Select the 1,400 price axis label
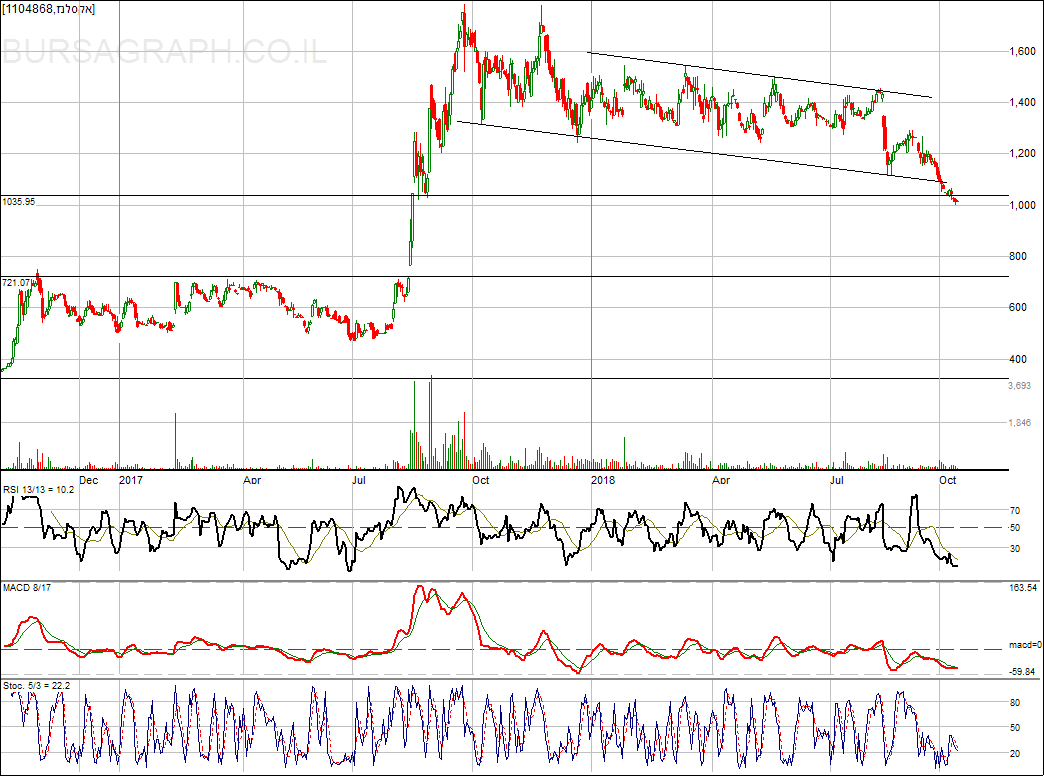Viewport: 1044px width, 776px height. [x=1022, y=103]
